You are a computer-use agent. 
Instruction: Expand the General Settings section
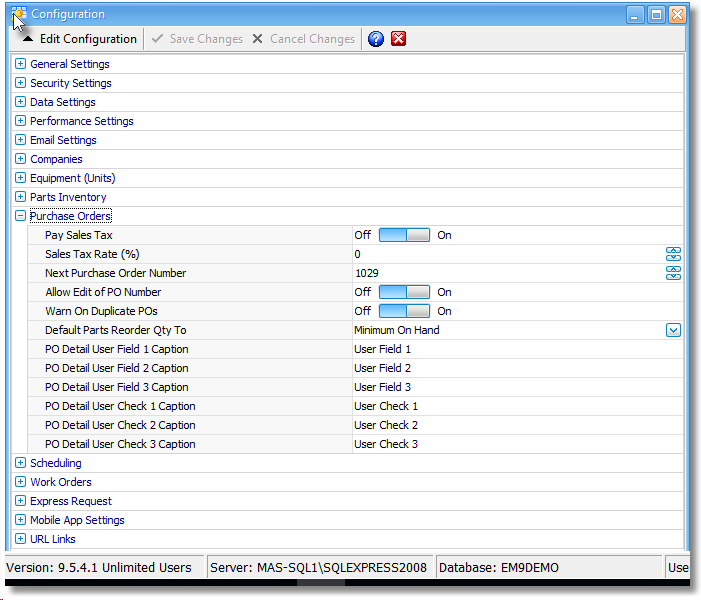[x=20, y=64]
